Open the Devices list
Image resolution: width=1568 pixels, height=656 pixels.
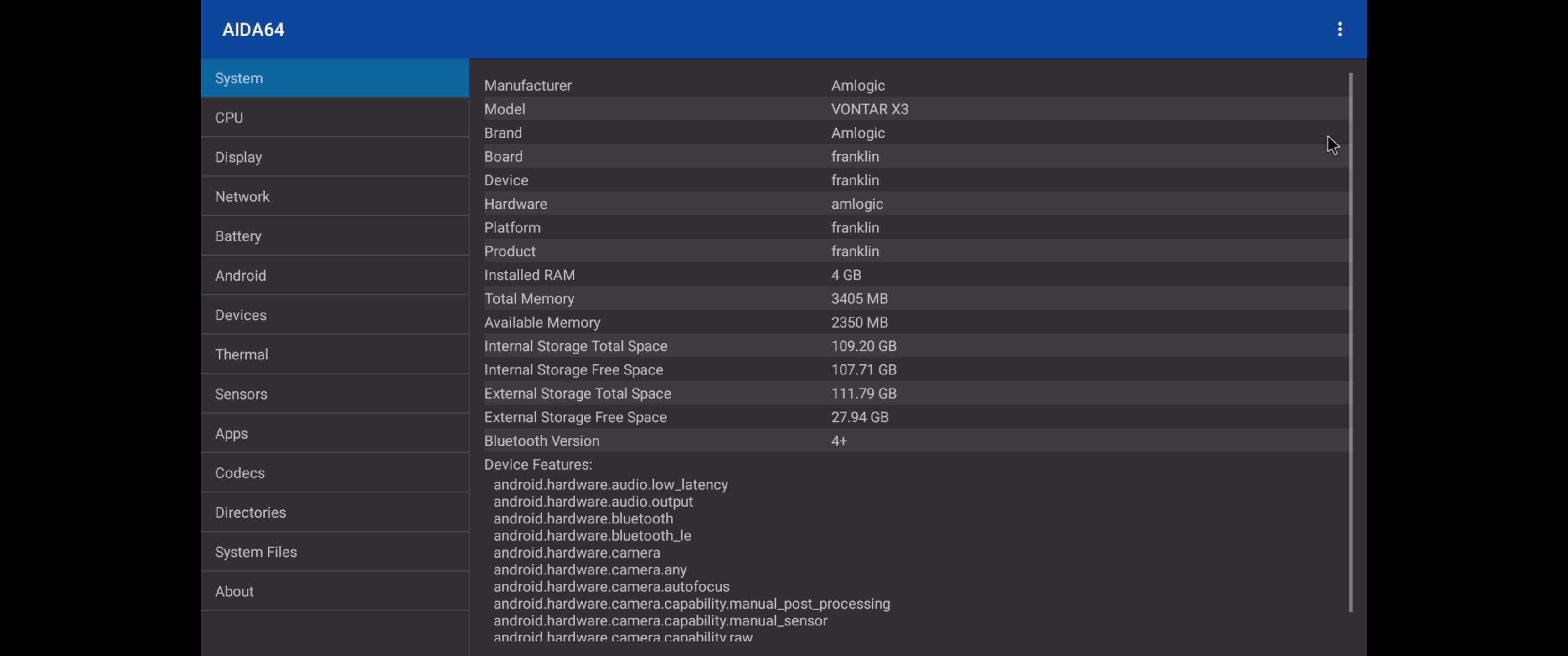(334, 315)
